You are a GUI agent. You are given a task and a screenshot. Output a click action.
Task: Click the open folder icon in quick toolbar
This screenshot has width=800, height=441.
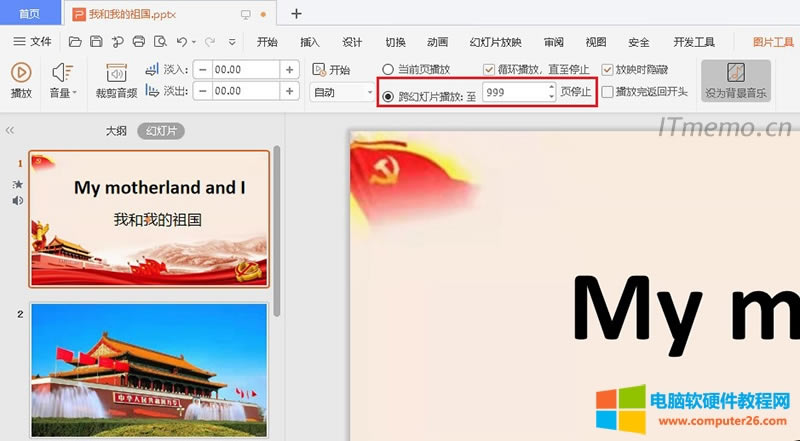coord(75,42)
